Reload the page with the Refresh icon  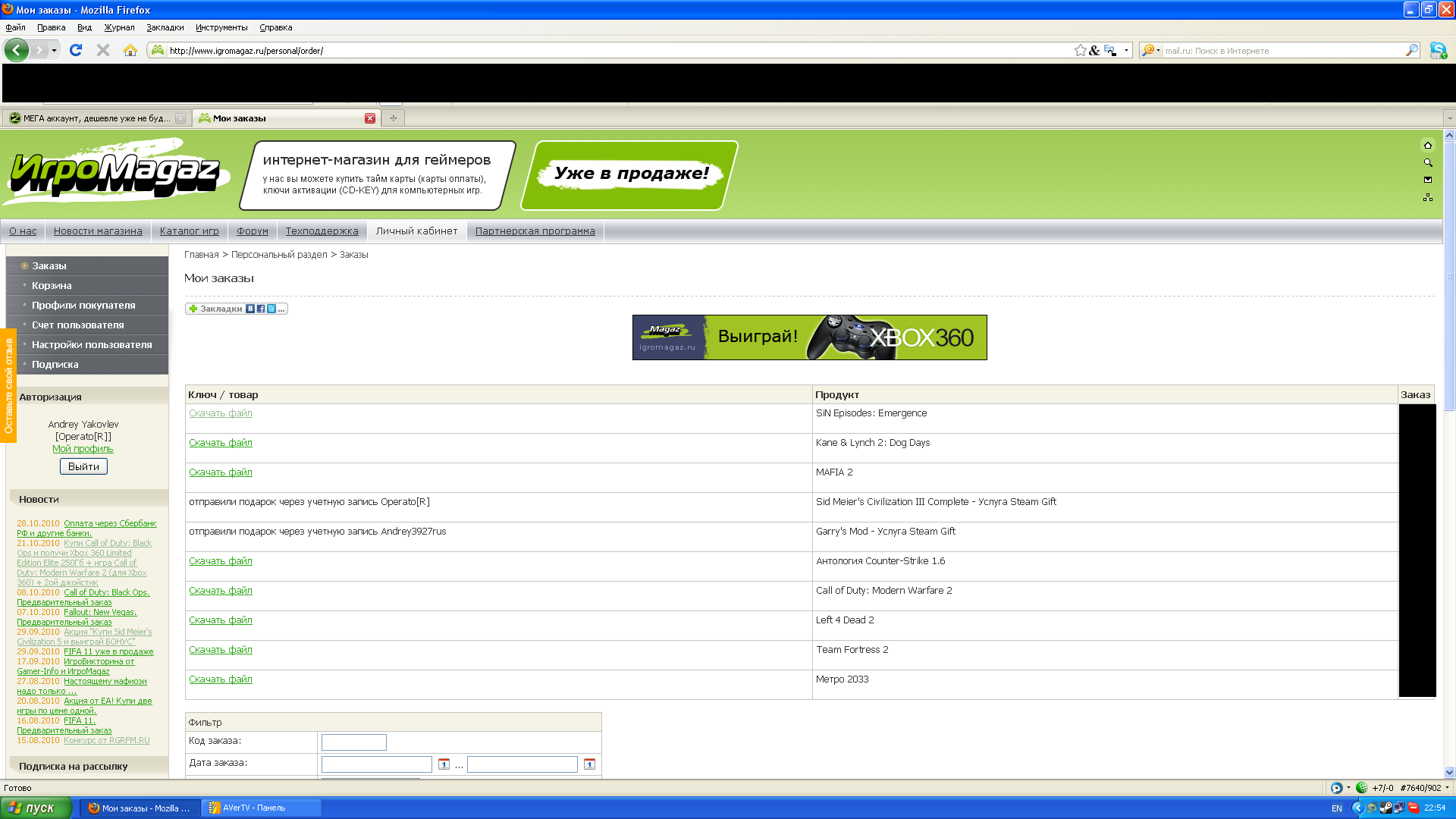[x=75, y=50]
